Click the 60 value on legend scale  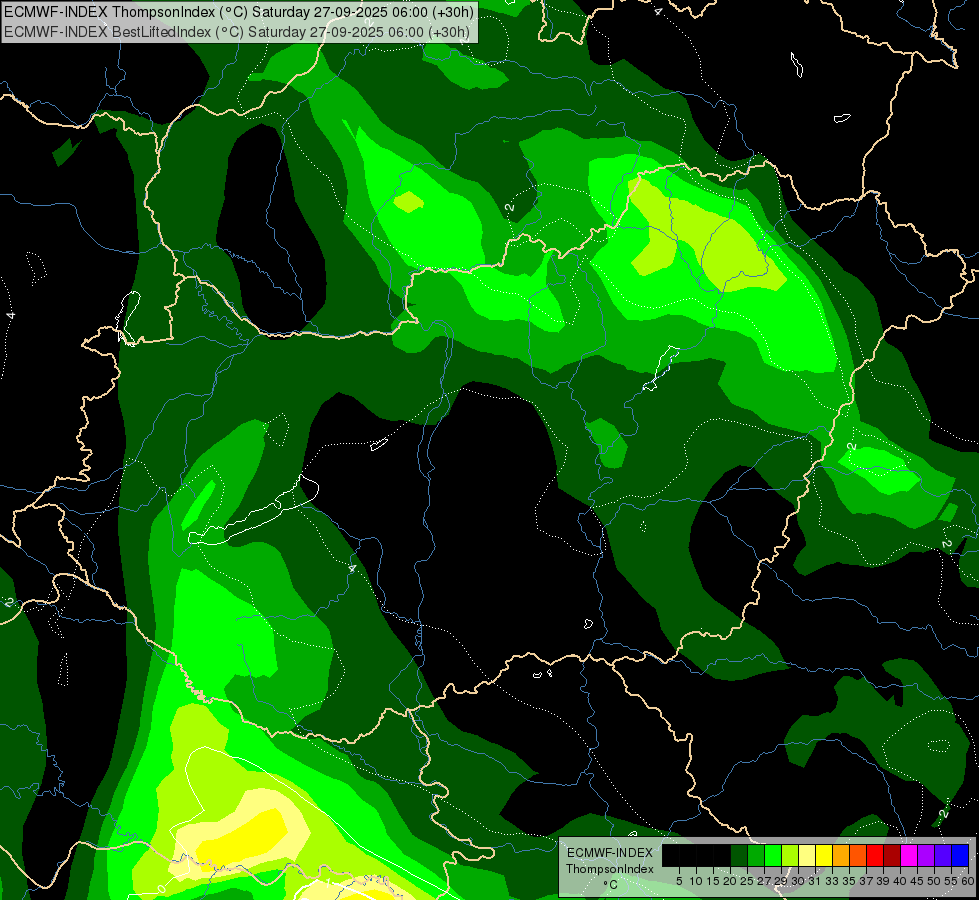(x=967, y=880)
